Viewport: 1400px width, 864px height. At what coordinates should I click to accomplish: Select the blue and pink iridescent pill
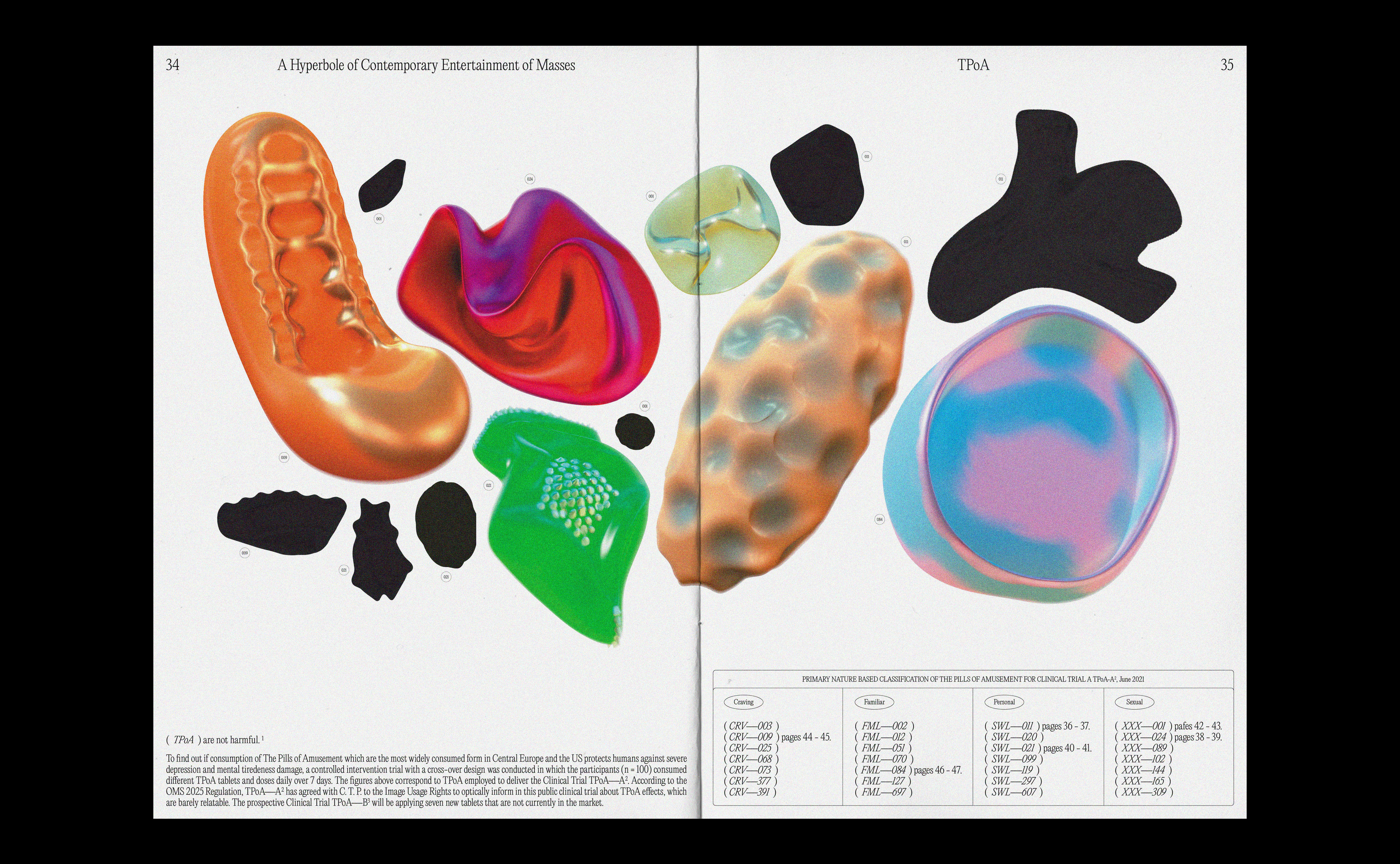(x=1034, y=457)
